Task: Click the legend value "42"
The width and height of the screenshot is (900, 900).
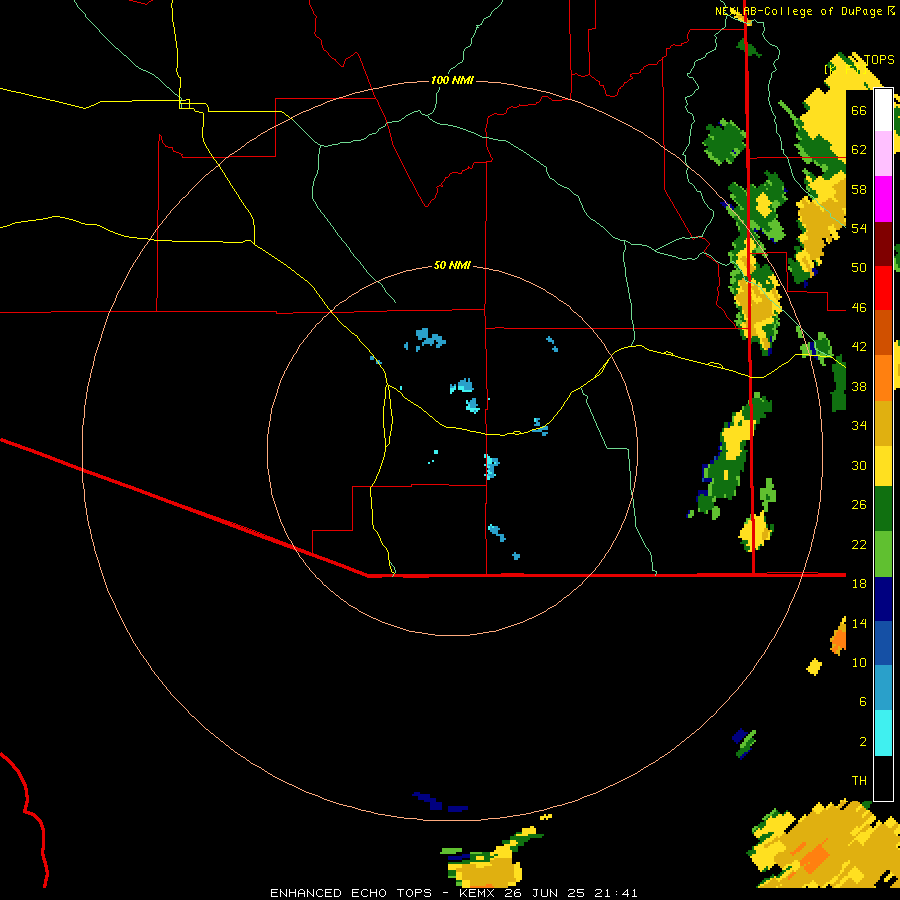Action: tap(859, 347)
